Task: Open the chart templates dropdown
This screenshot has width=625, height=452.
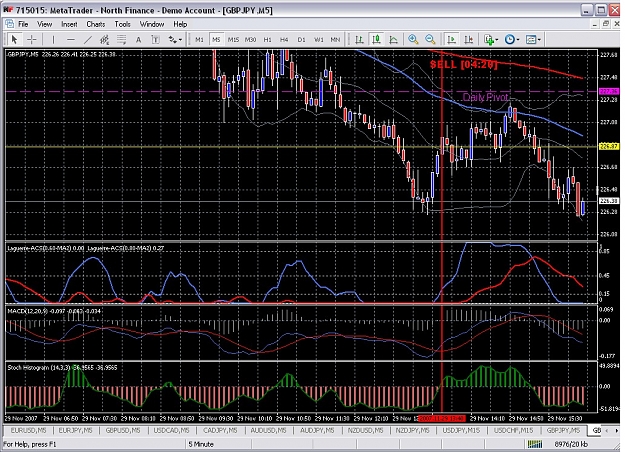Action: [x=533, y=39]
